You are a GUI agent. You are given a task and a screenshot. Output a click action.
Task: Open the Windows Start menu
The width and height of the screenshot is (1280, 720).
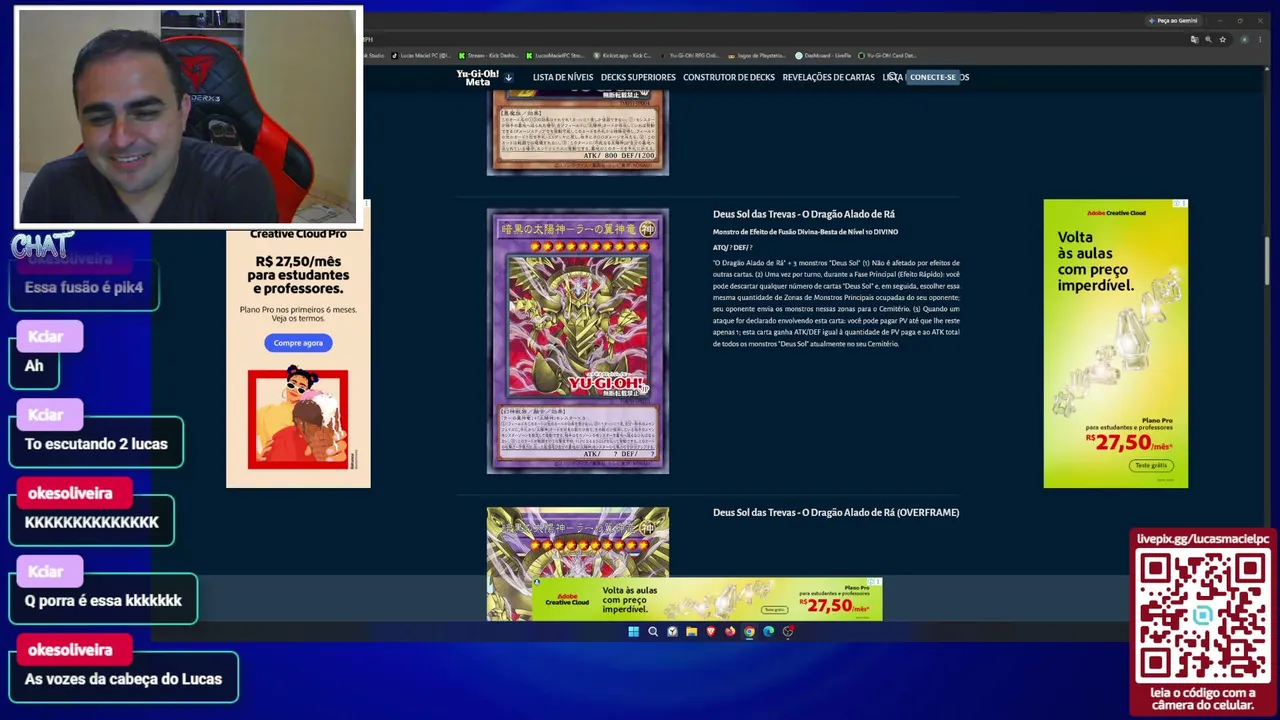click(x=633, y=631)
